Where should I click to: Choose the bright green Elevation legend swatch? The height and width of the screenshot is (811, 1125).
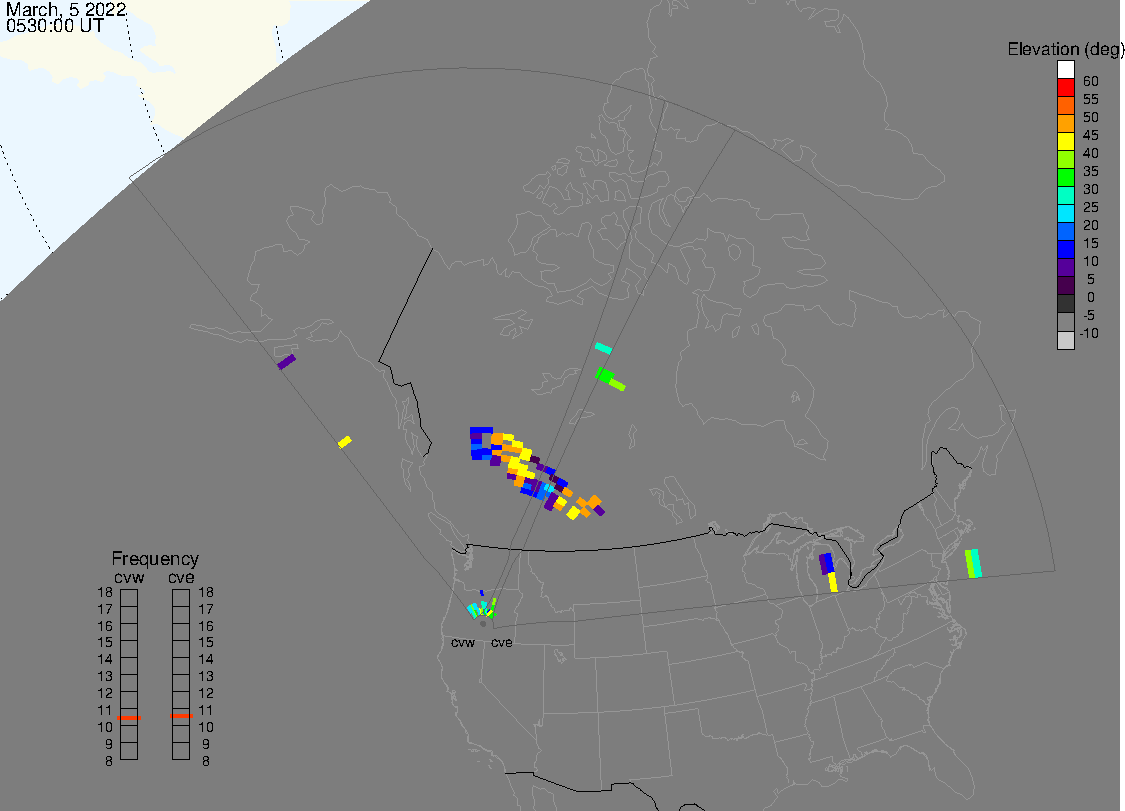pos(1065,177)
